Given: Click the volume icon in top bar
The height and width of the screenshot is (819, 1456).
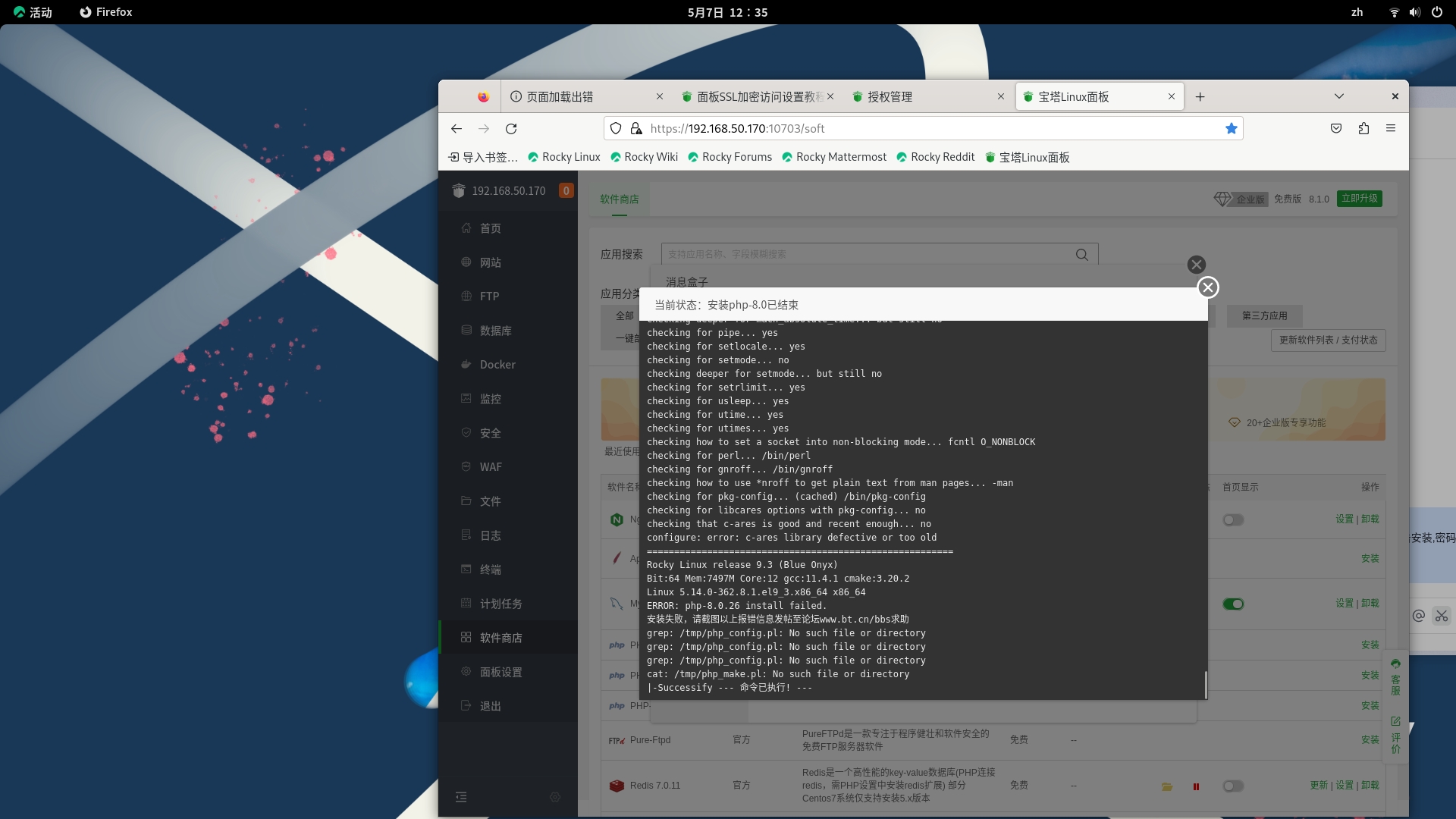Looking at the screenshot, I should coord(1415,12).
